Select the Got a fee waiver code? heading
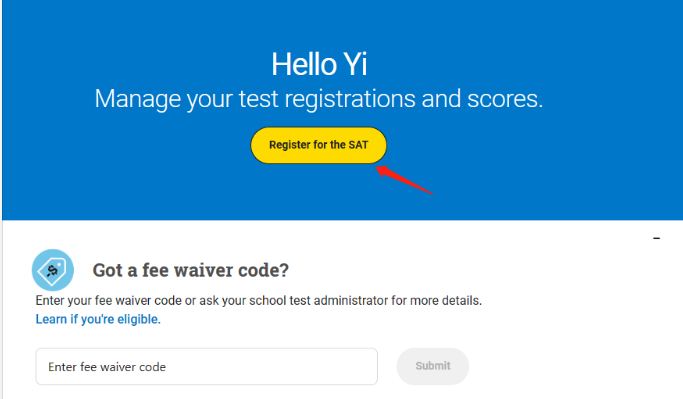The image size is (683, 399). click(x=190, y=270)
